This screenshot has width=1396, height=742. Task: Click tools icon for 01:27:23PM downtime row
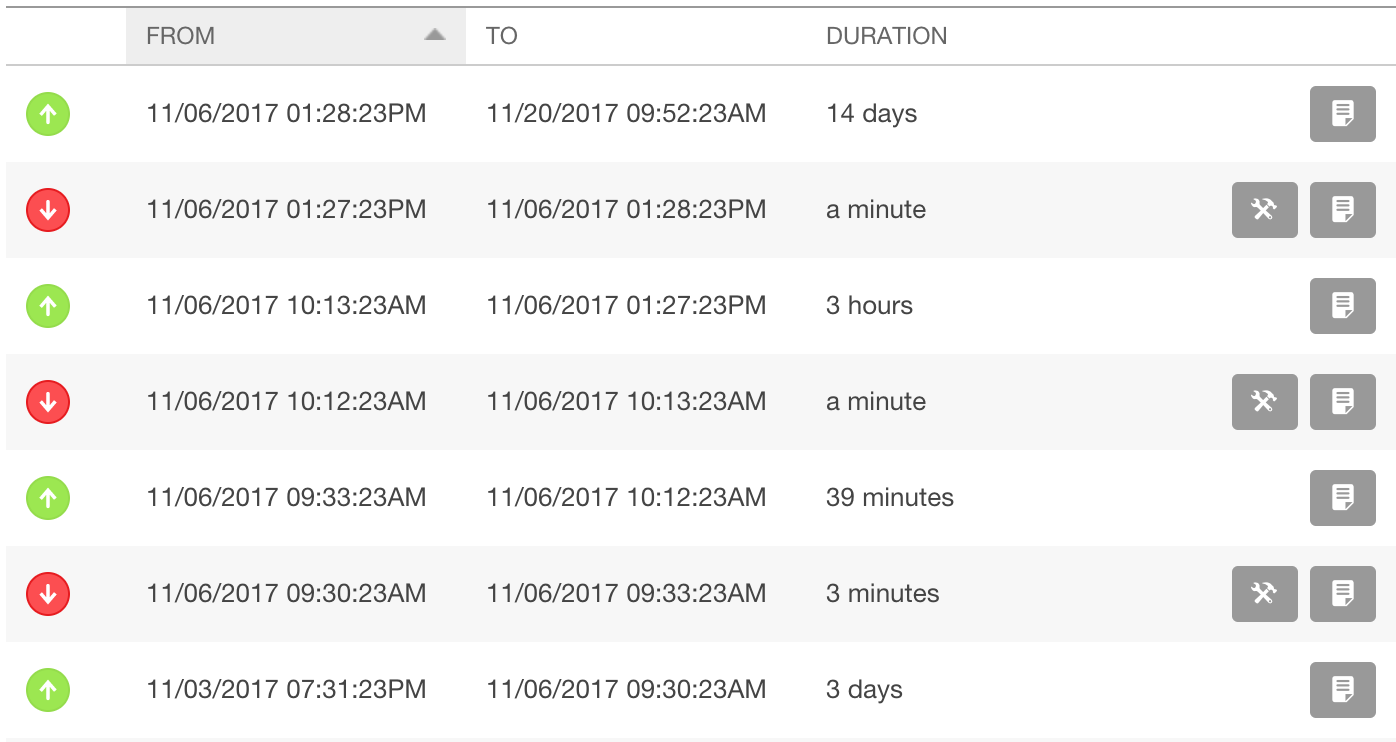[x=1265, y=210]
